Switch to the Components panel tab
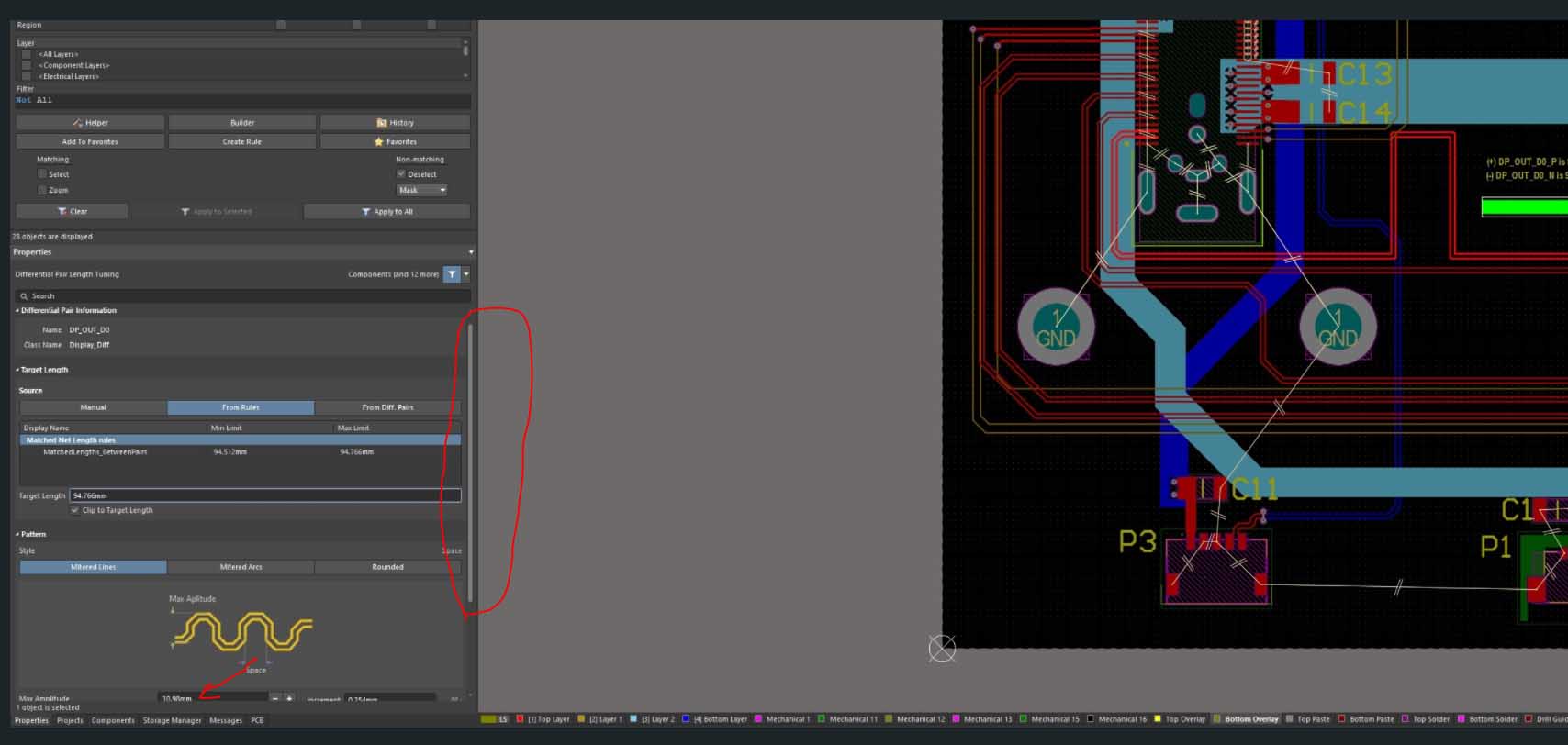The height and width of the screenshot is (745, 1568). click(113, 720)
